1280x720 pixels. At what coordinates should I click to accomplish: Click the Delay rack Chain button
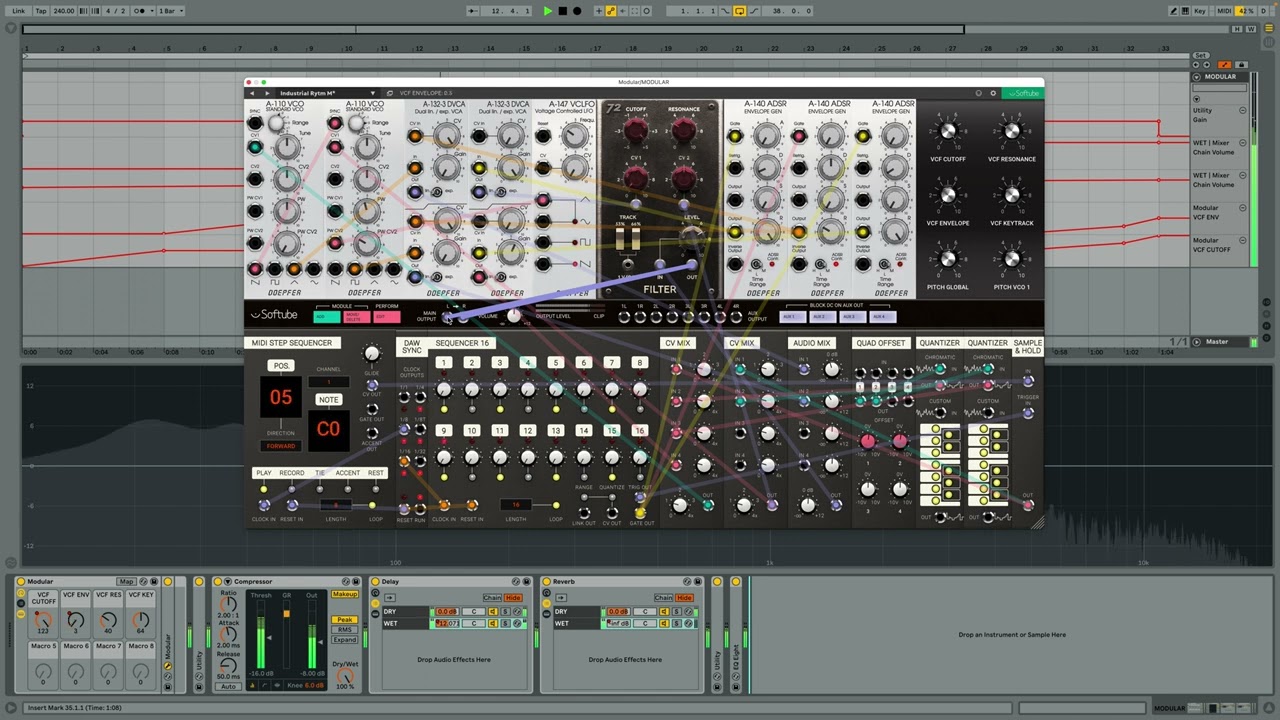[x=492, y=598]
